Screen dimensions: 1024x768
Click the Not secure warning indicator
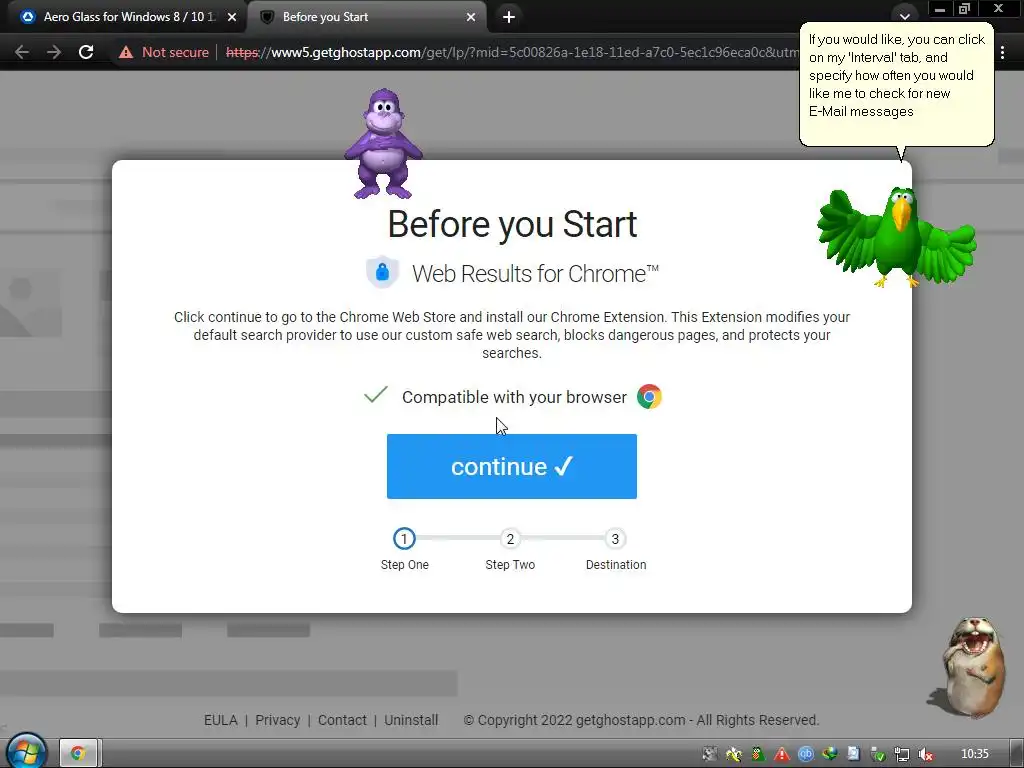164,52
